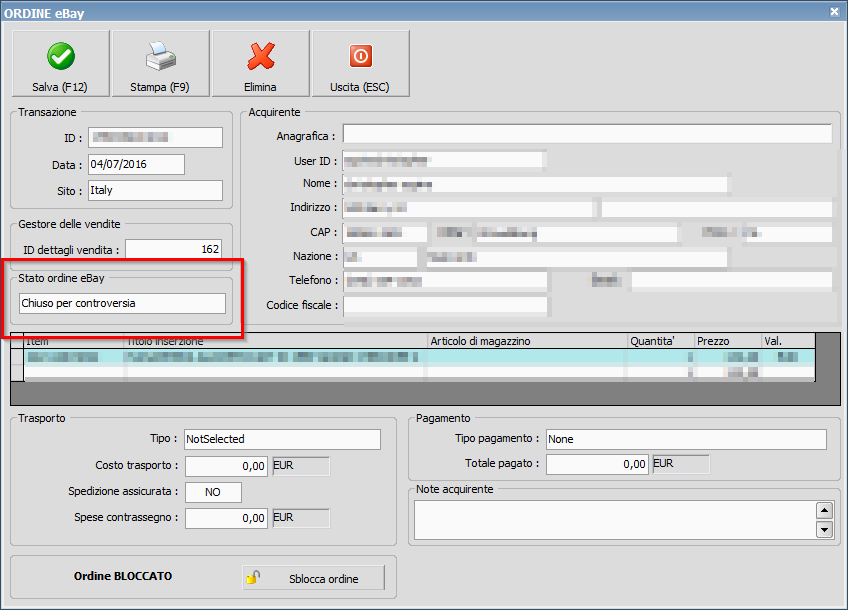Click the Telefono field
Screen dimensions: 848x610
pyautogui.click(x=445, y=281)
